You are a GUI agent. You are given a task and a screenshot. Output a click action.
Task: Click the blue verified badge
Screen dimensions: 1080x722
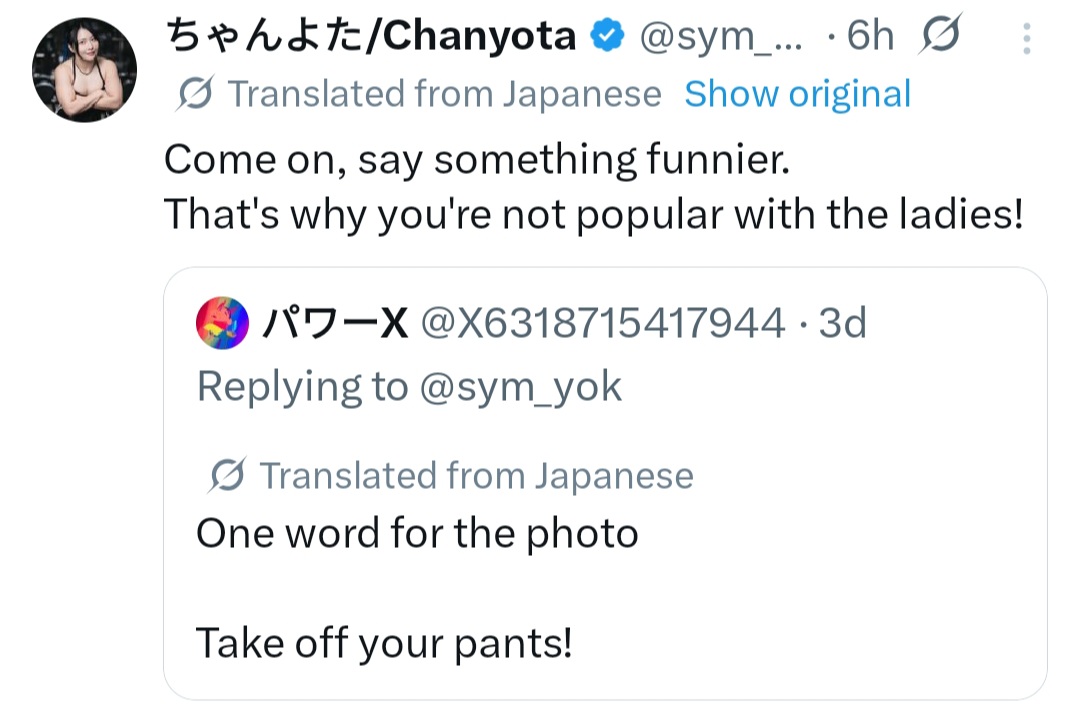[607, 37]
